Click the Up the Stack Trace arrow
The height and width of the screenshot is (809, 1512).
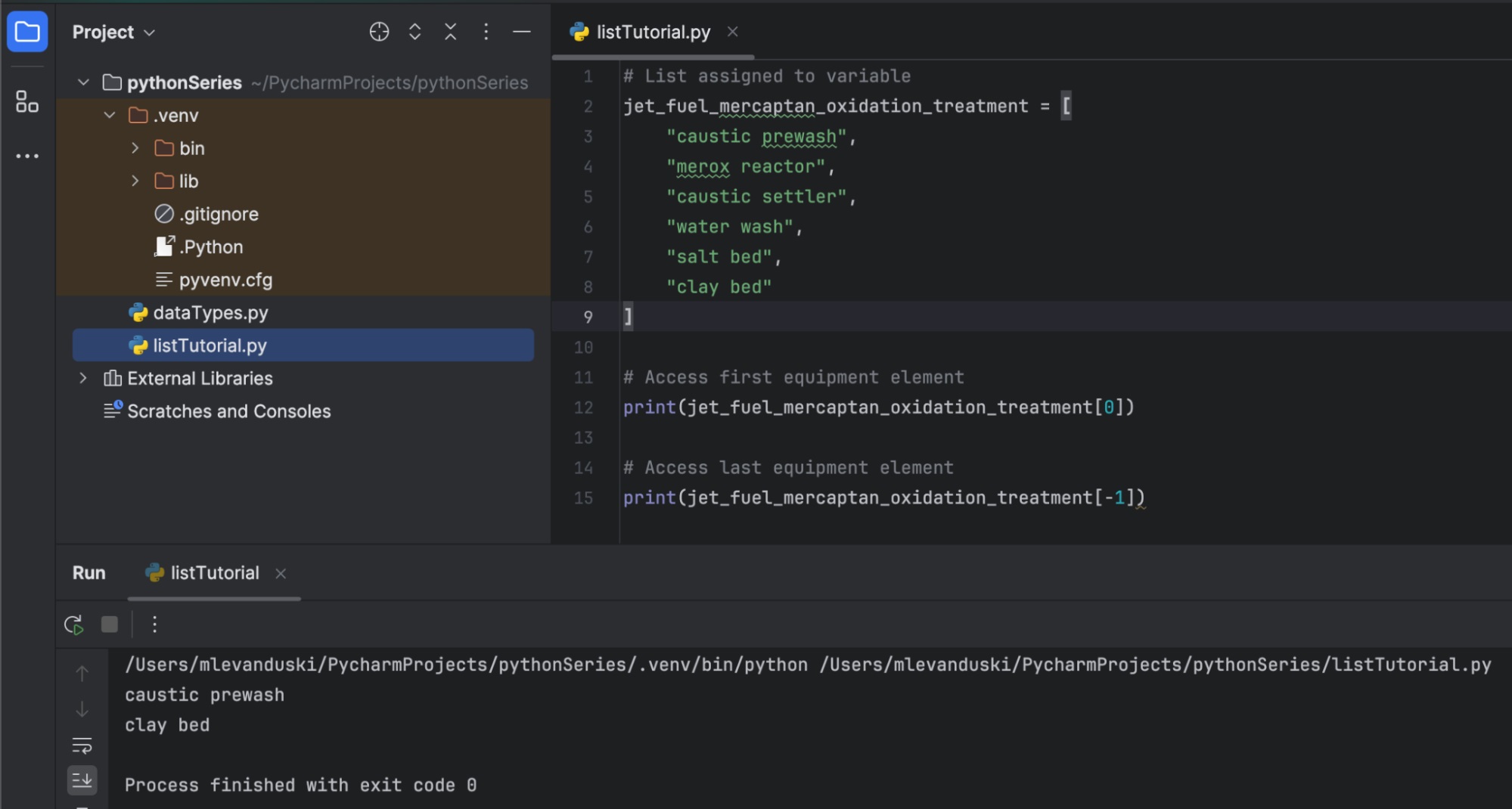[x=82, y=673]
